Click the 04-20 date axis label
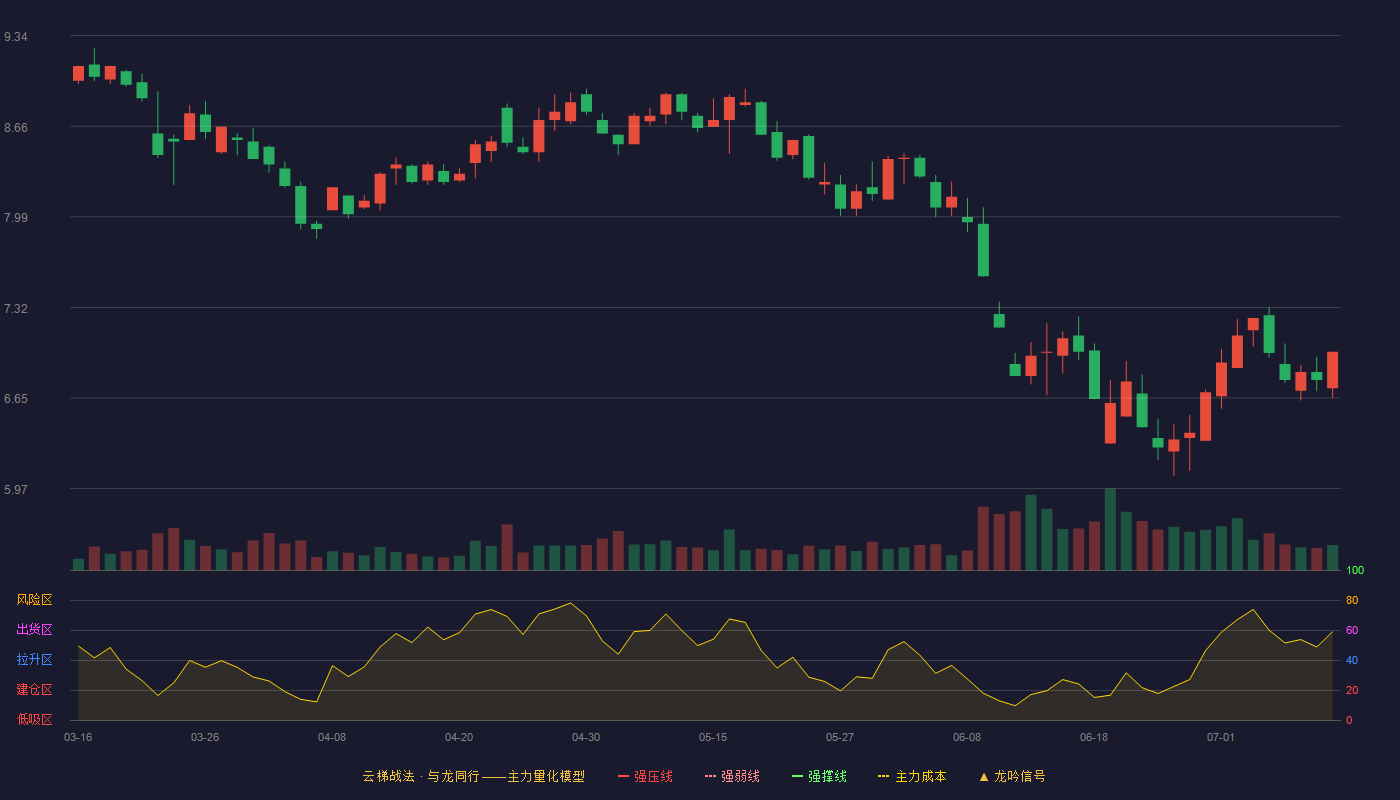This screenshot has height=800, width=1400. click(x=459, y=737)
